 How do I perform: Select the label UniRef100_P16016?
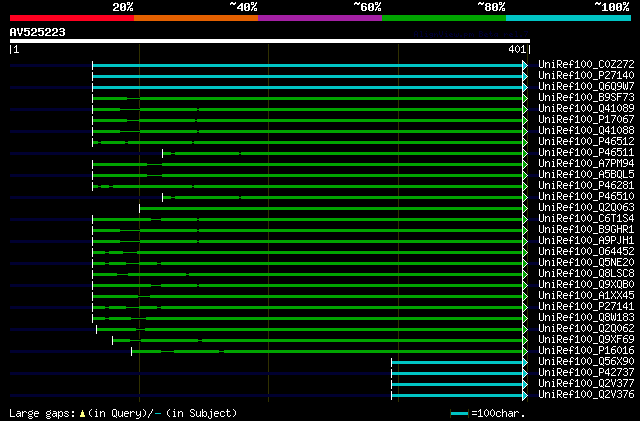(x=586, y=351)
